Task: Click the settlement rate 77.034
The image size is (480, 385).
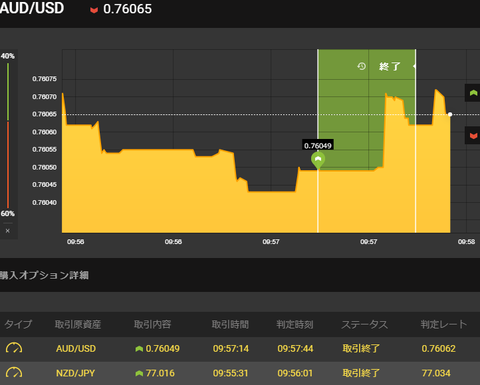Action: tap(436, 373)
